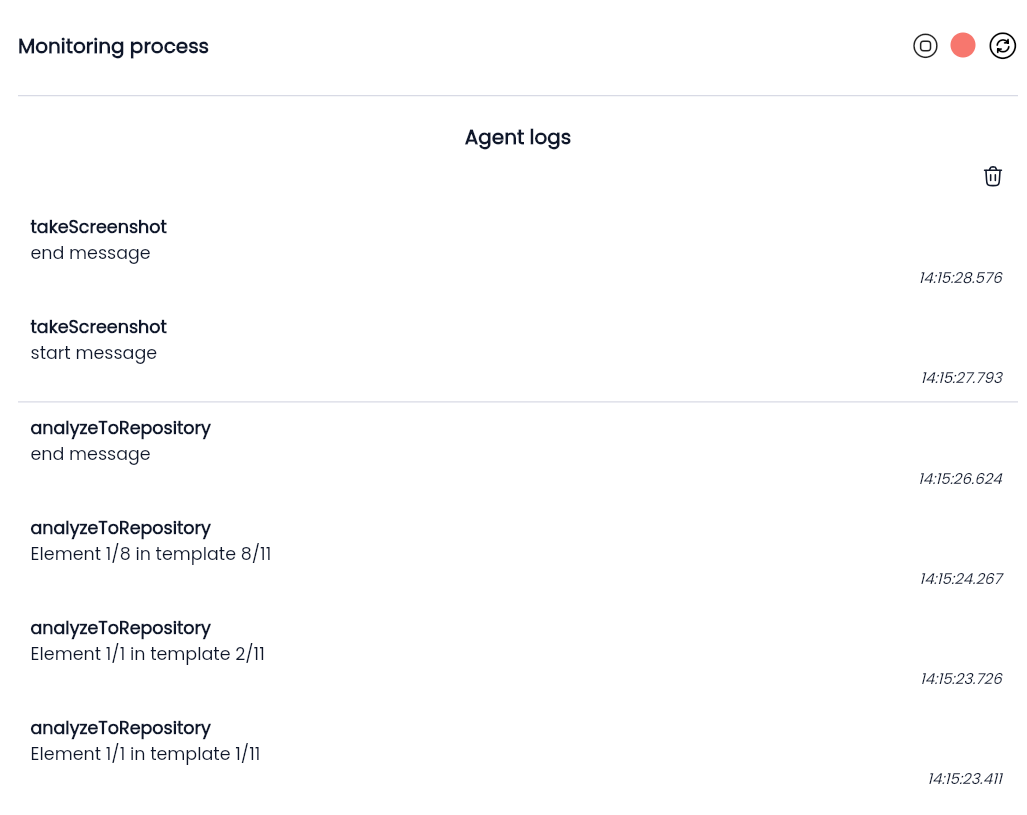Clear agent logs with trash icon
The image size is (1027, 815).
(x=992, y=176)
